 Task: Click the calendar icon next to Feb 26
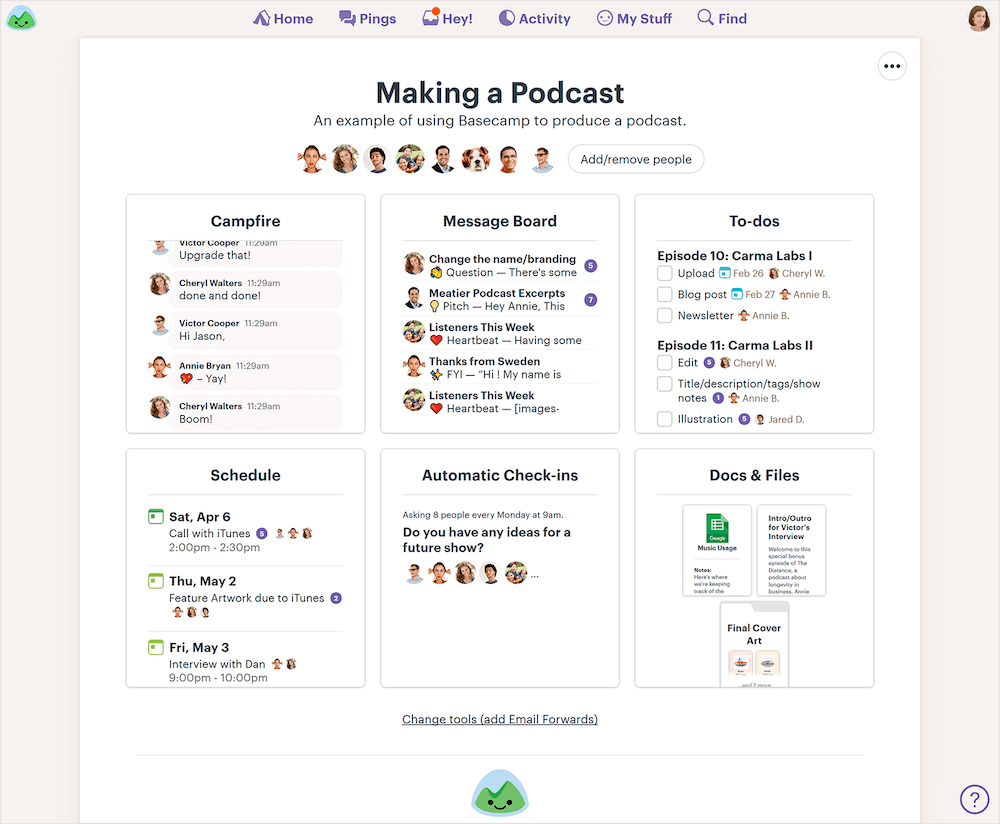[724, 273]
